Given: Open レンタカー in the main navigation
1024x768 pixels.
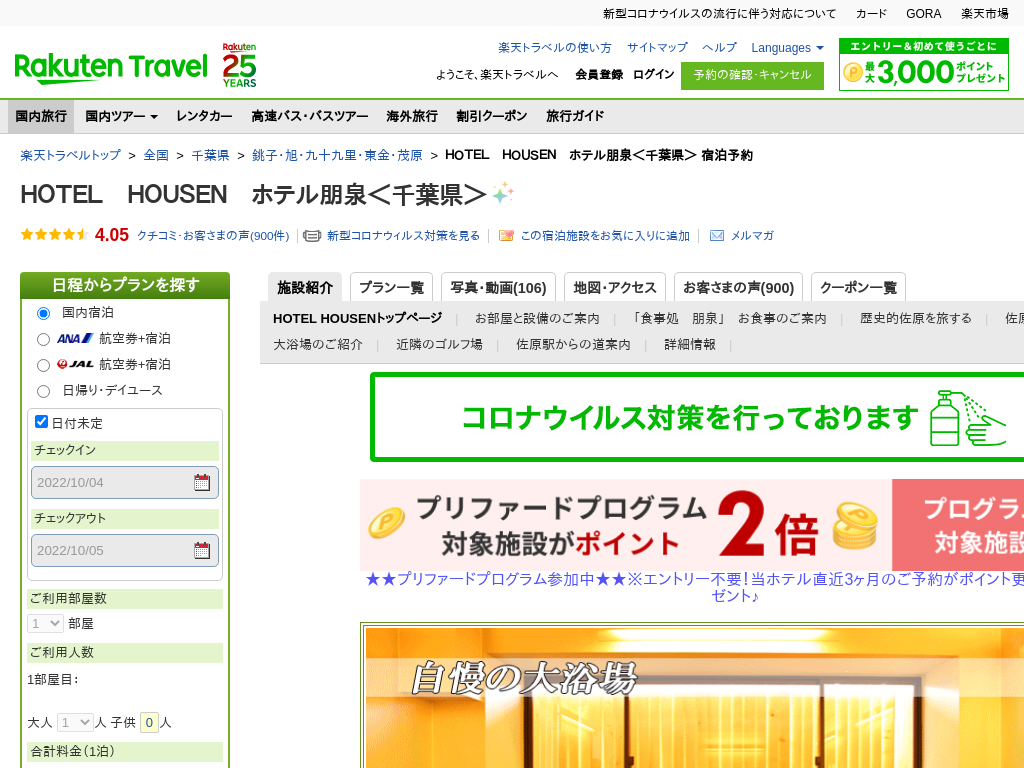Looking at the screenshot, I should 204,116.
